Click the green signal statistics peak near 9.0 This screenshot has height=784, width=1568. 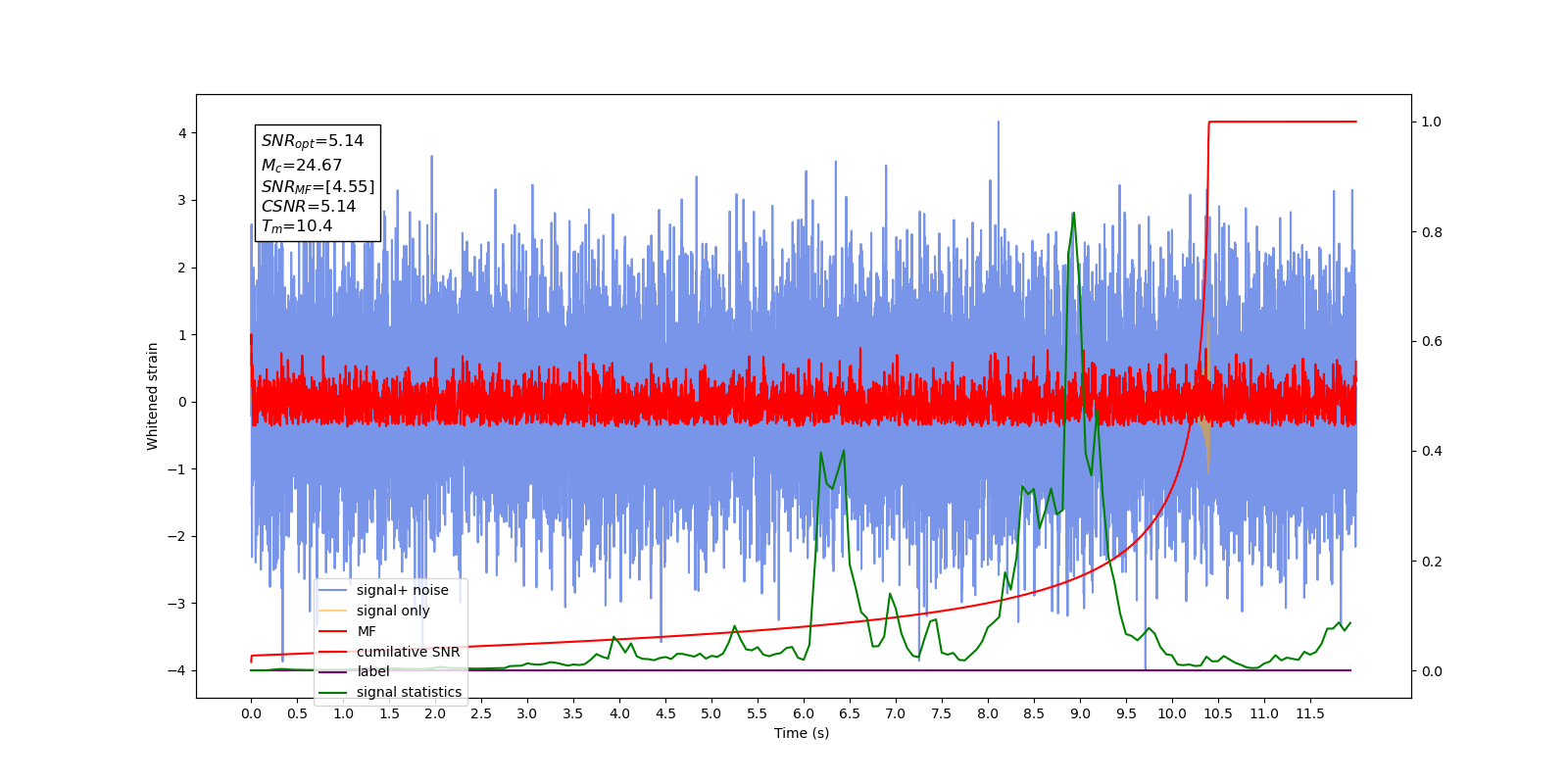(1073, 214)
